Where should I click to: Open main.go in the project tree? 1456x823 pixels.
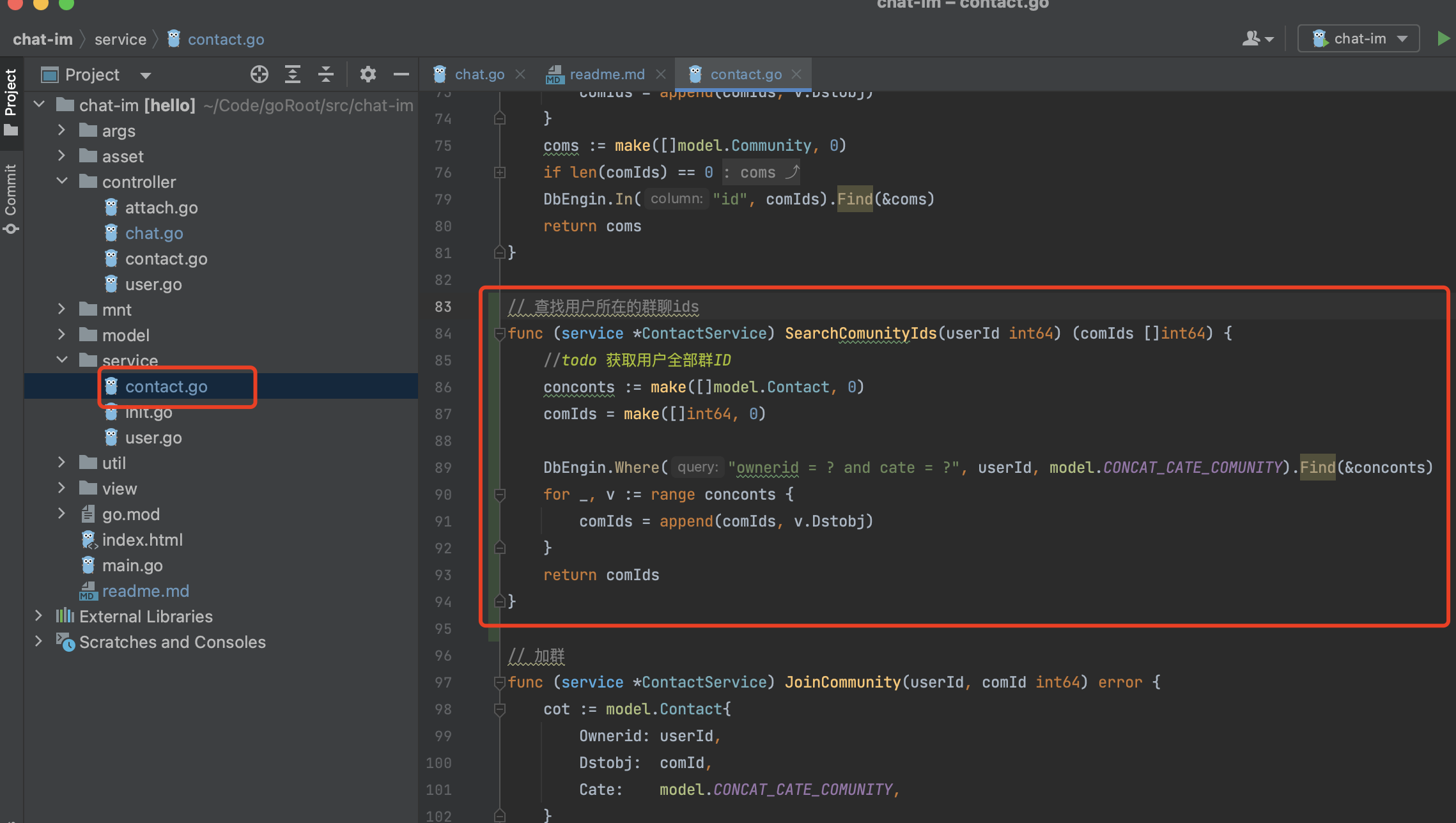(x=132, y=565)
